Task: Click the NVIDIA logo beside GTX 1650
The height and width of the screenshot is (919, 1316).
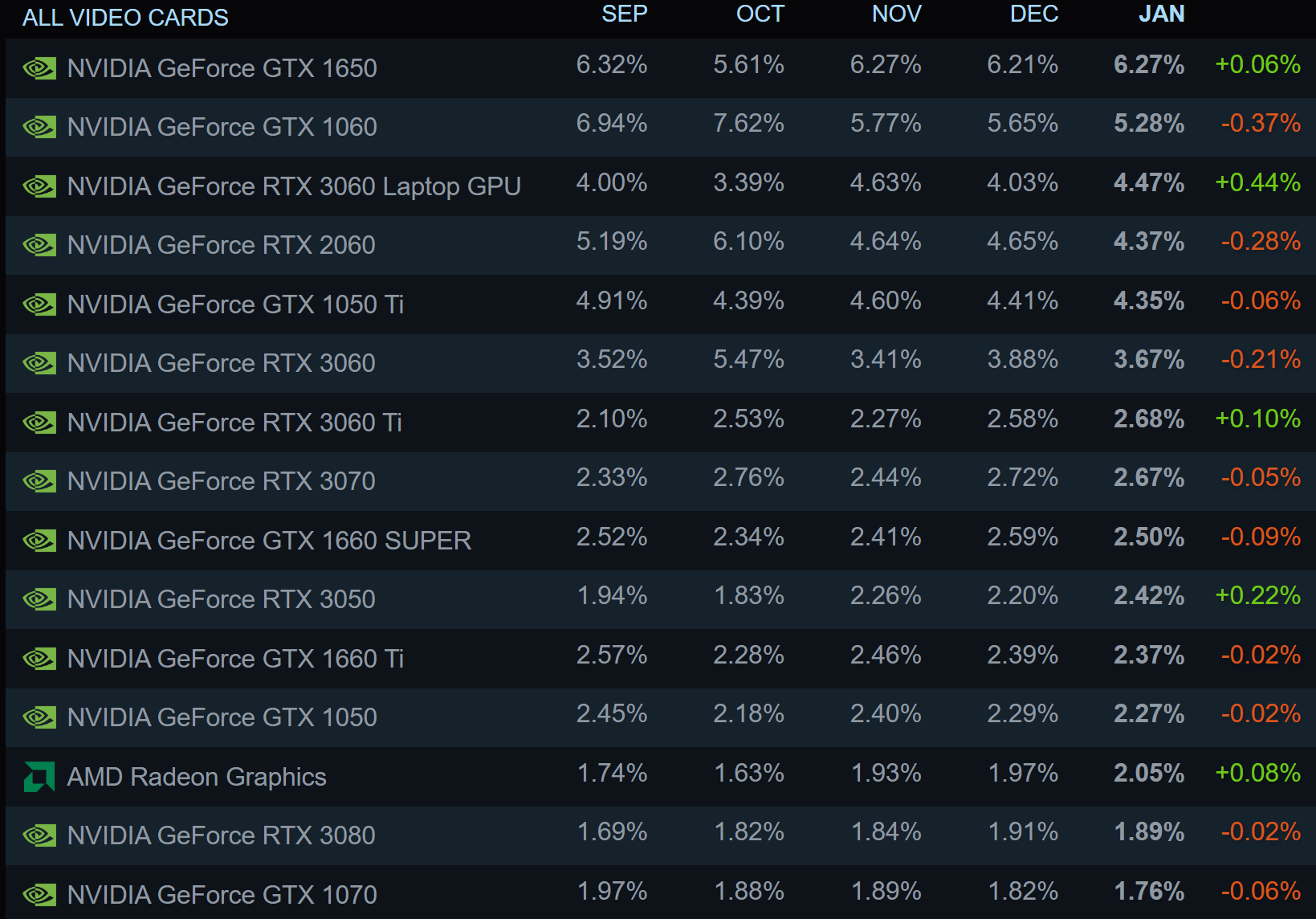Action: pyautogui.click(x=39, y=68)
